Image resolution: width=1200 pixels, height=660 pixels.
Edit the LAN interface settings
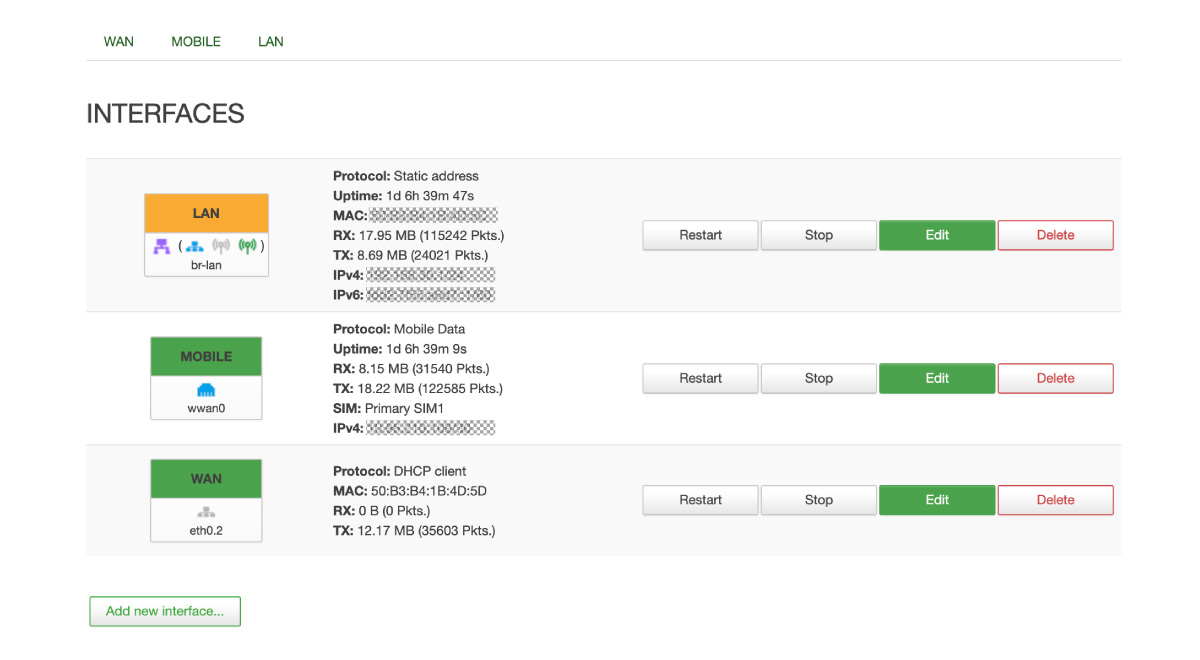937,235
